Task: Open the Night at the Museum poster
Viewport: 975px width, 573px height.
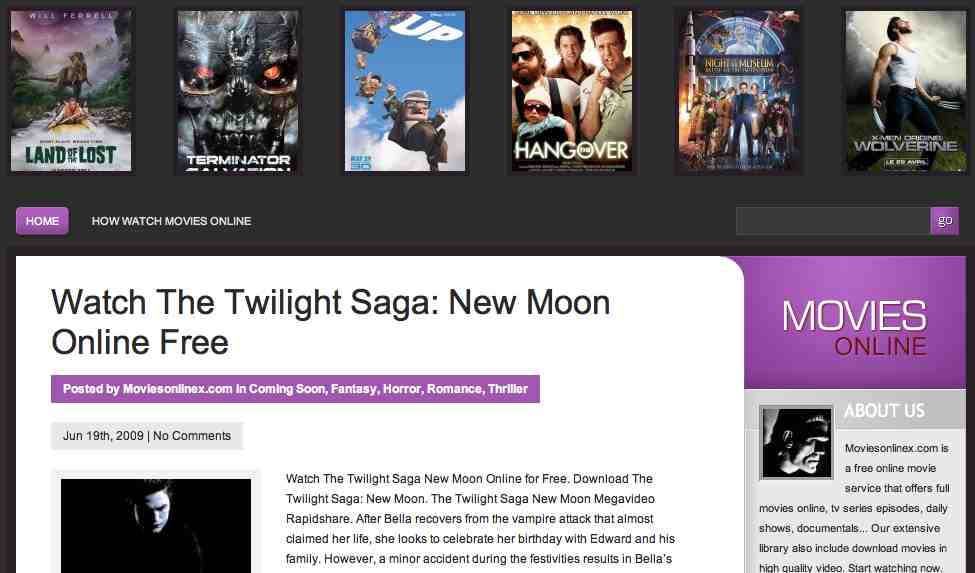Action: pyautogui.click(x=739, y=91)
